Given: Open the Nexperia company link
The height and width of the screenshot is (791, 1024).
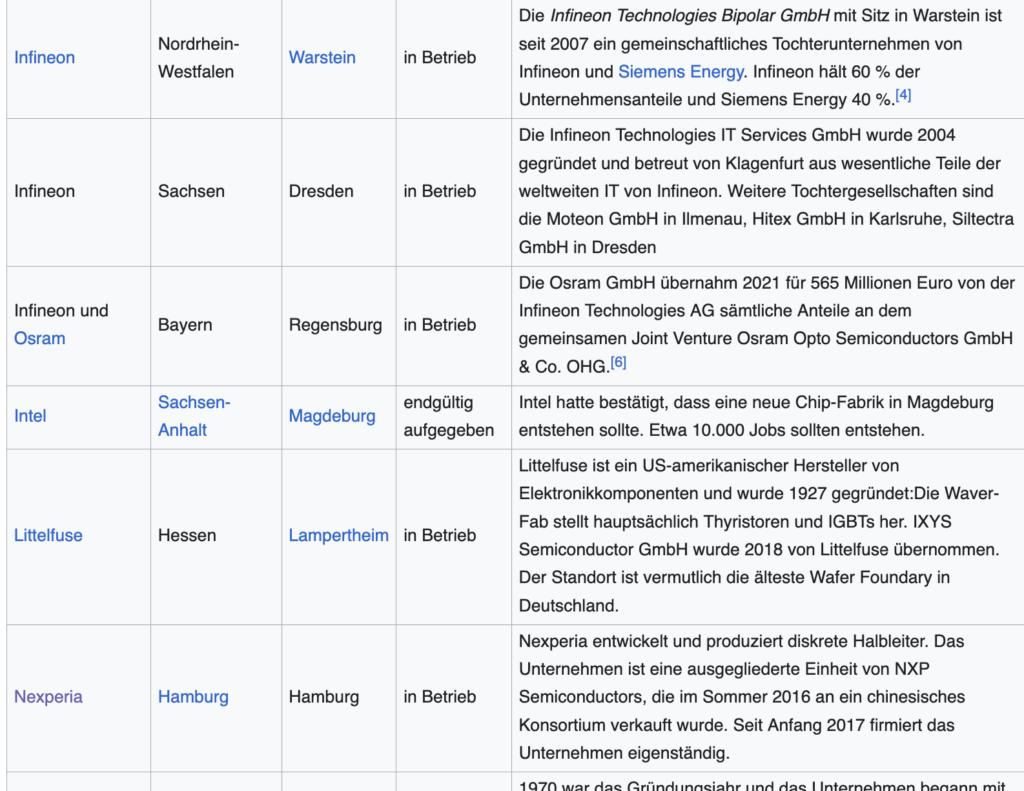Looking at the screenshot, I should pyautogui.click(x=48, y=697).
